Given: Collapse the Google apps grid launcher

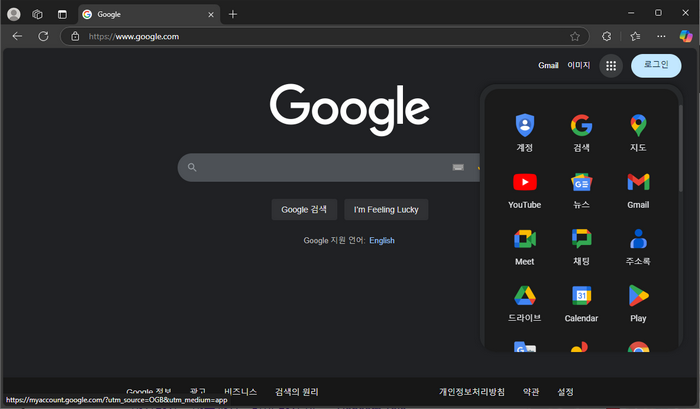Looking at the screenshot, I should click(611, 66).
